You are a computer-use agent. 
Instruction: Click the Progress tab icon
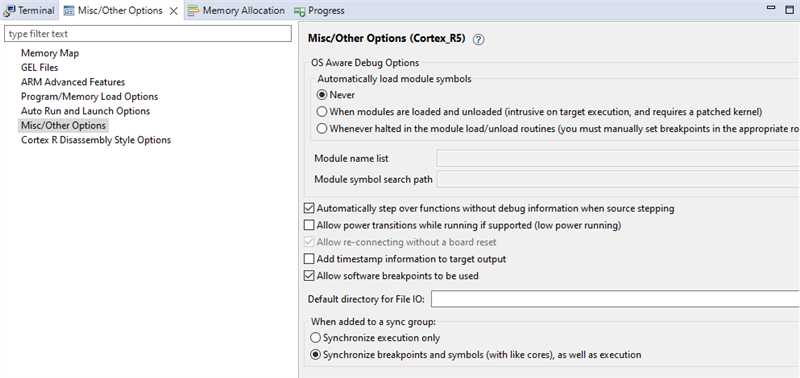pyautogui.click(x=299, y=11)
